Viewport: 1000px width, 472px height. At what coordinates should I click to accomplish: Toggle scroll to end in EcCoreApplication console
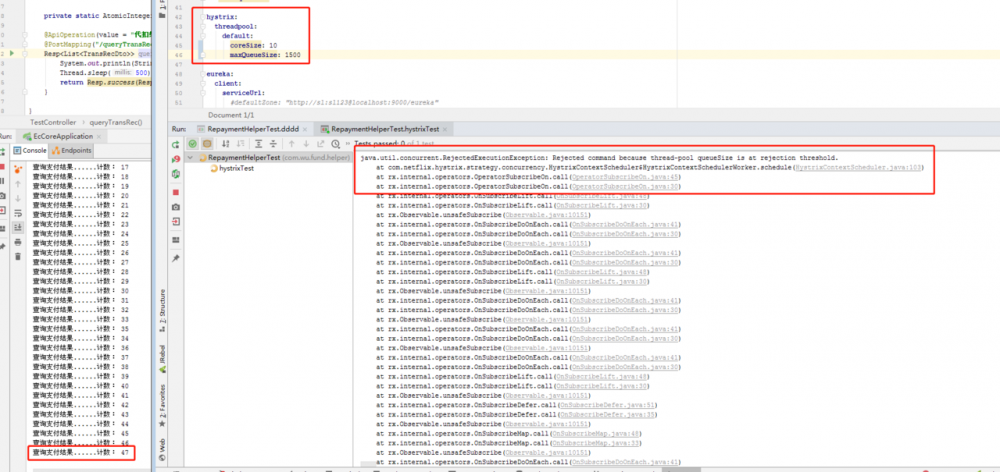(17, 227)
